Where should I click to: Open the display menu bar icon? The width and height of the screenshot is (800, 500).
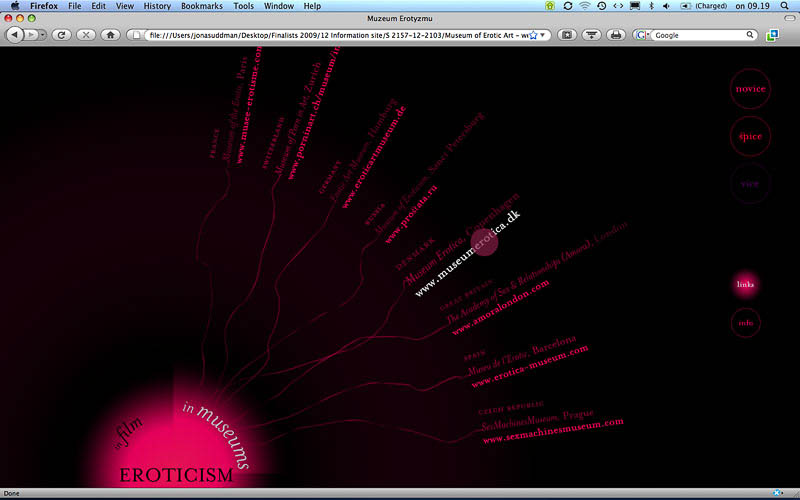click(x=635, y=6)
